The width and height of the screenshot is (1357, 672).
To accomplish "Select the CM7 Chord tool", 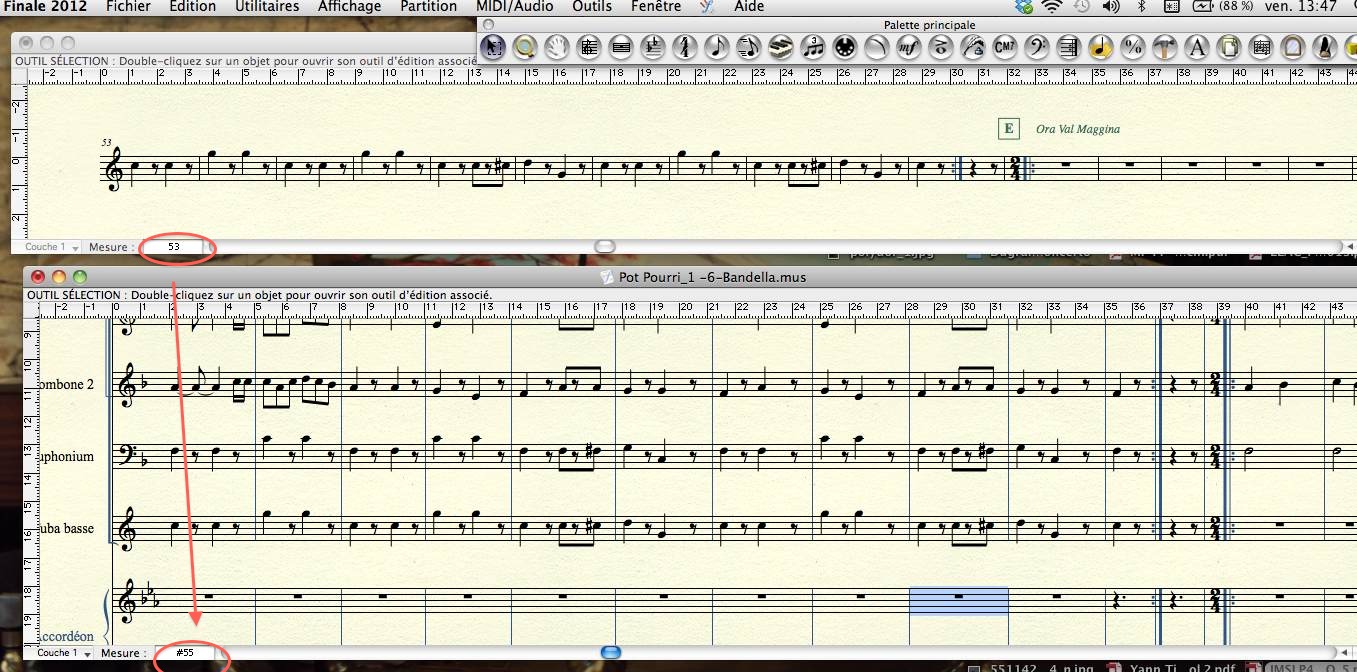I will 1005,46.
